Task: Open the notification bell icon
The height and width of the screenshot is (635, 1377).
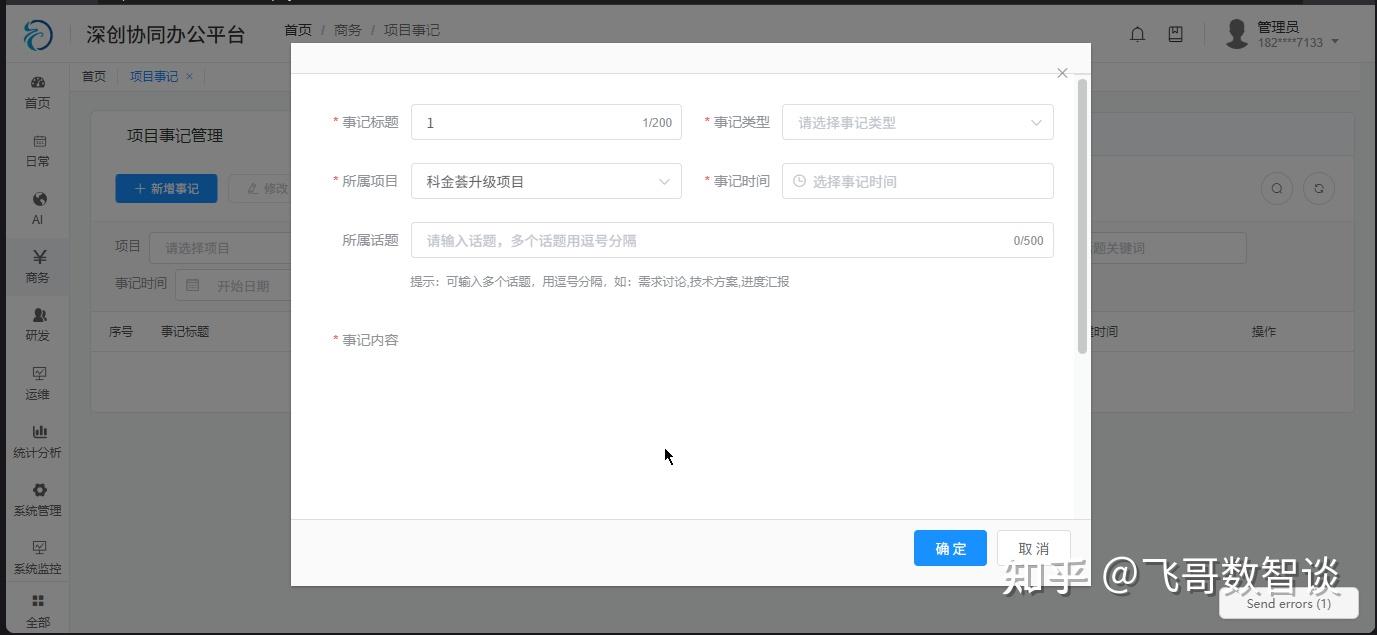Action: 1137,33
